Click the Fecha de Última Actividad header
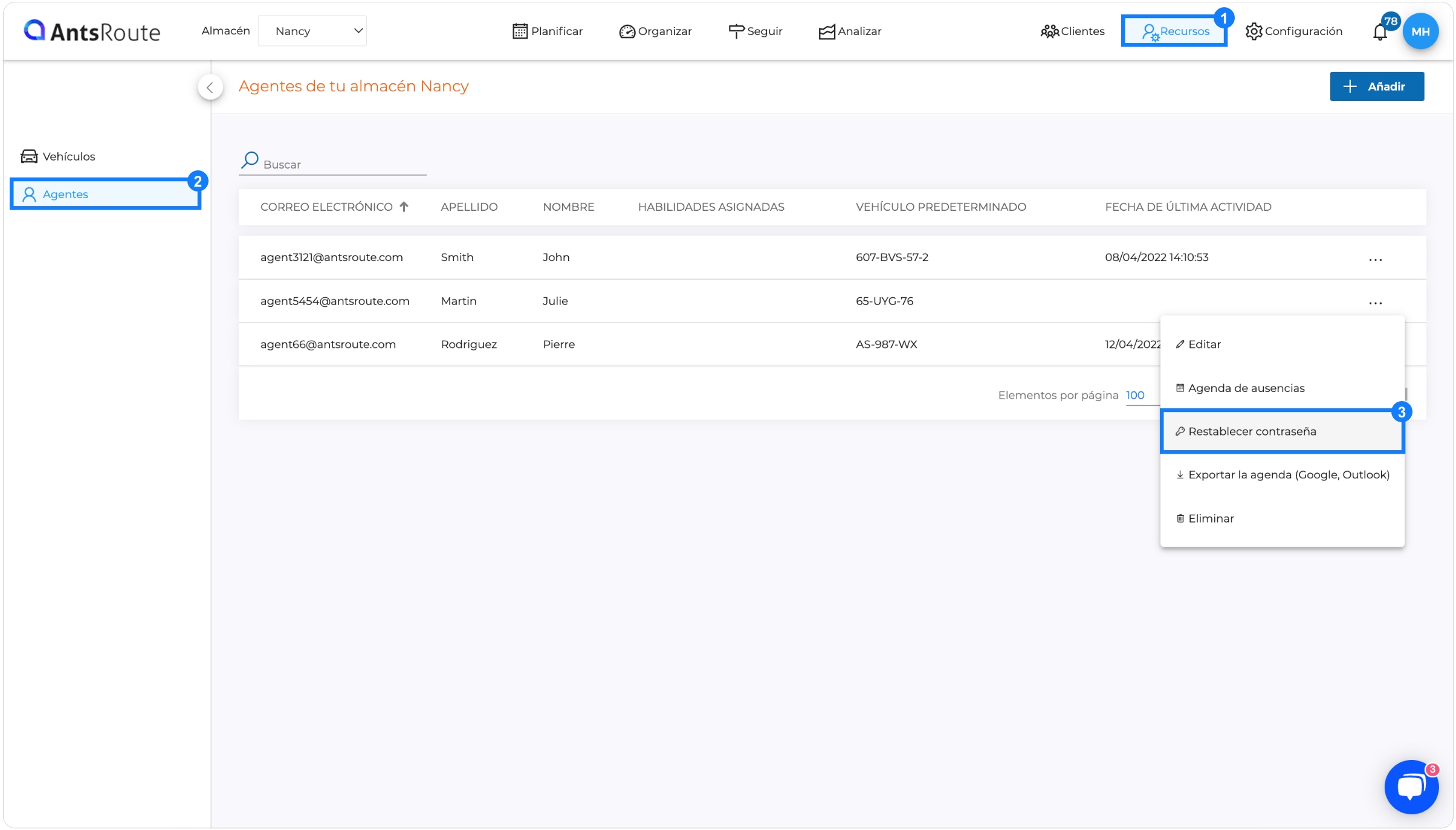The image size is (1456, 830). 1188,207
